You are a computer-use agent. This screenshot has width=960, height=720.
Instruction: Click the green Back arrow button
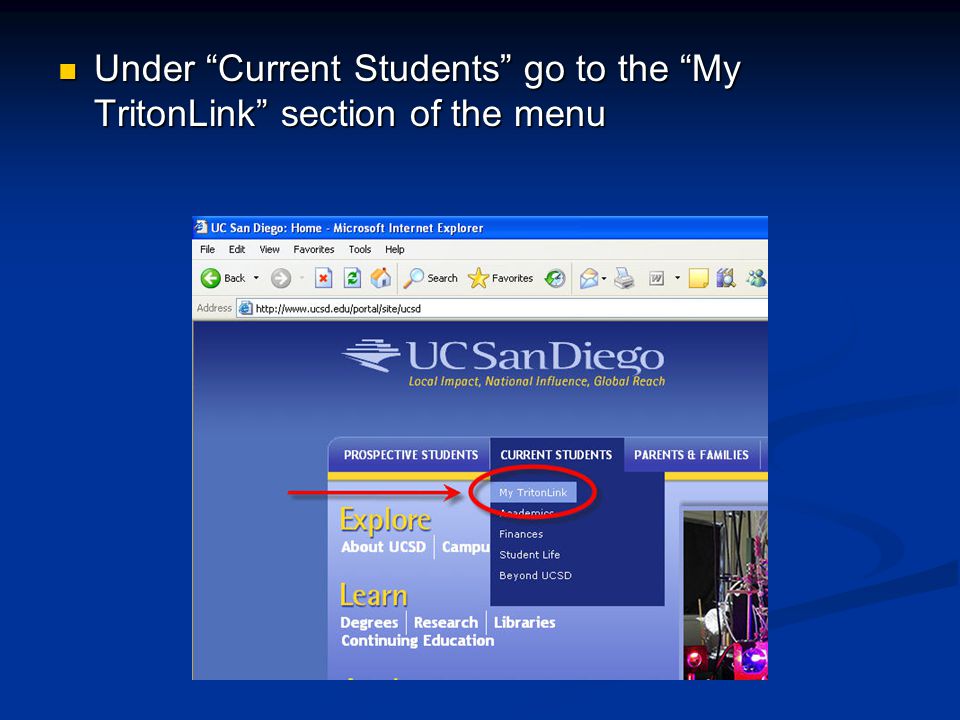click(211, 279)
